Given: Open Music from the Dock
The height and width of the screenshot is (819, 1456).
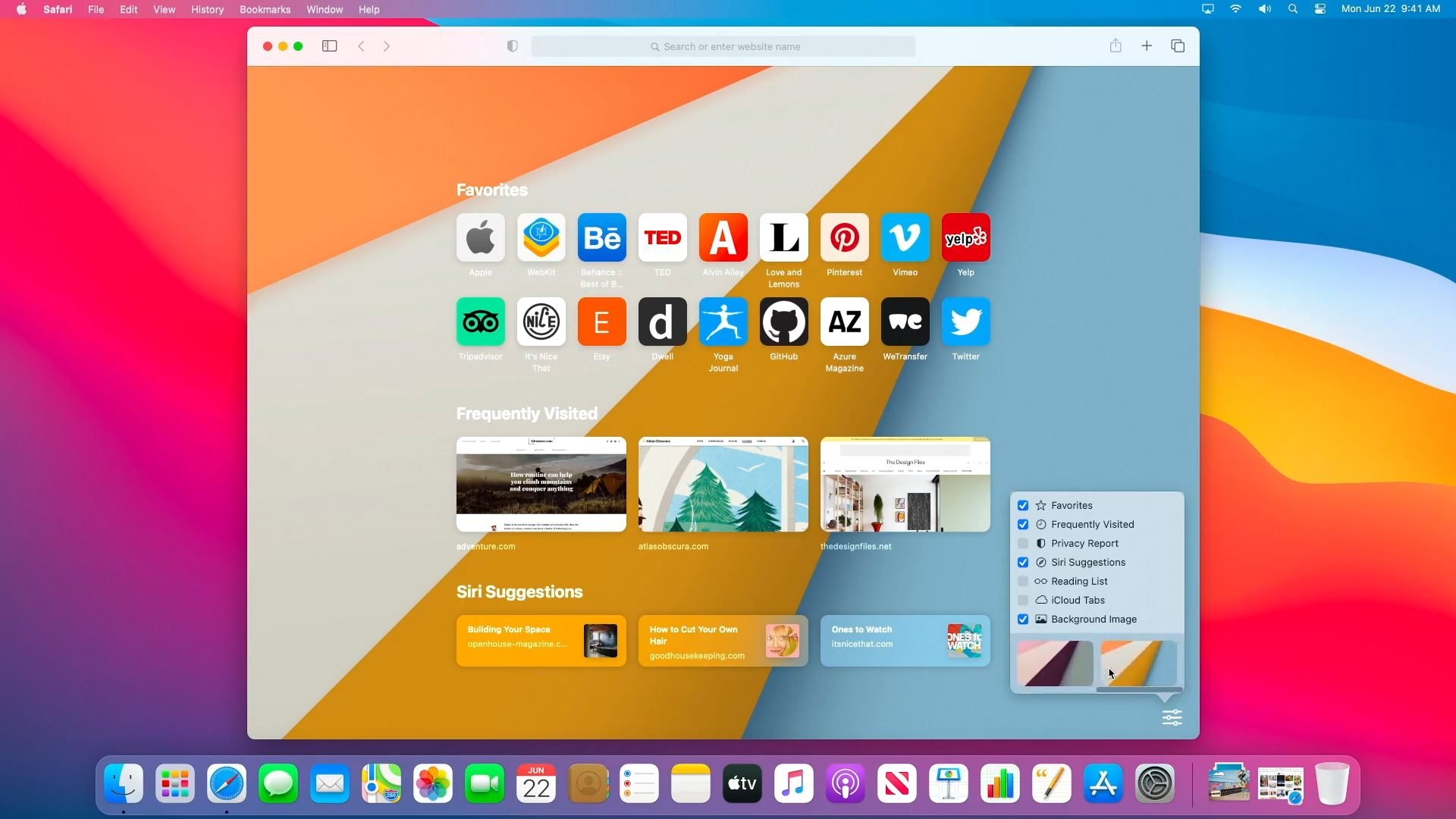Looking at the screenshot, I should 794,783.
